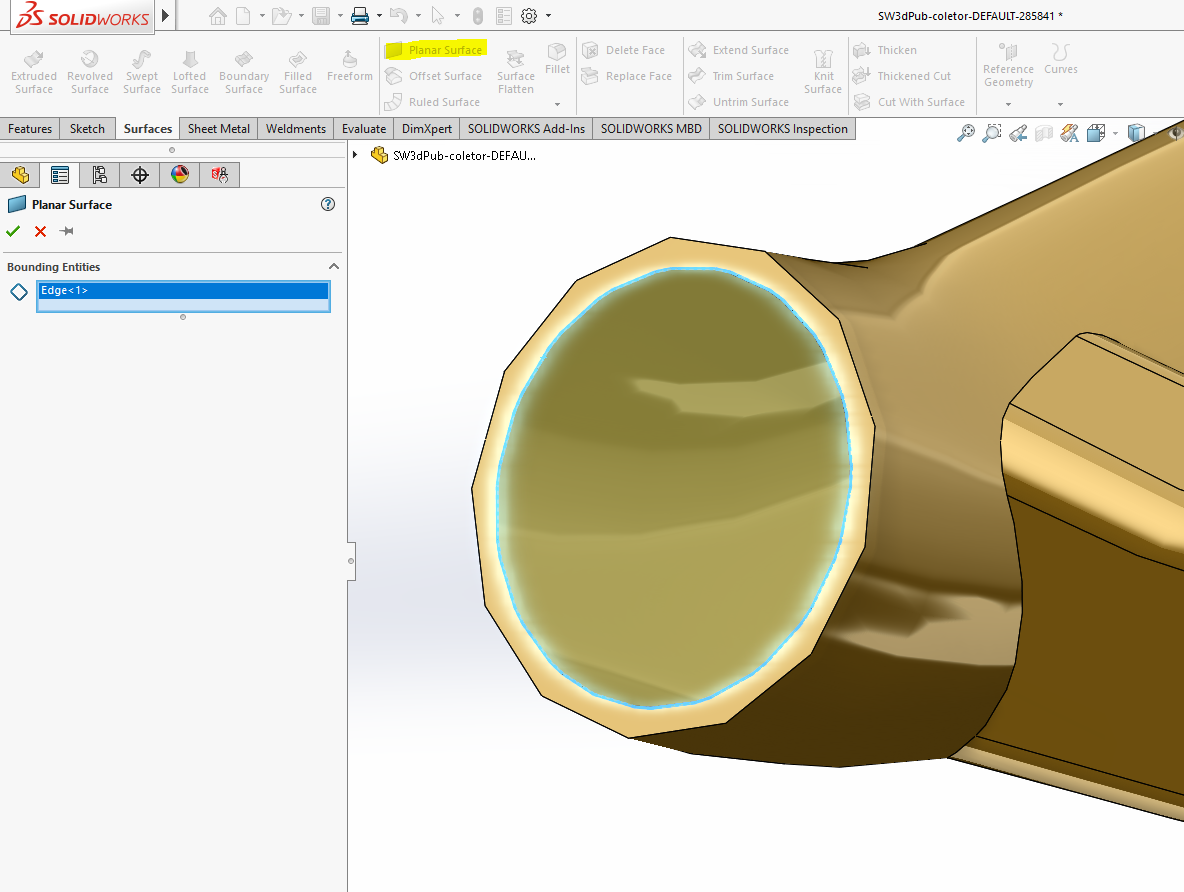Open the DisplayManager color-ball panel tab

point(180,175)
